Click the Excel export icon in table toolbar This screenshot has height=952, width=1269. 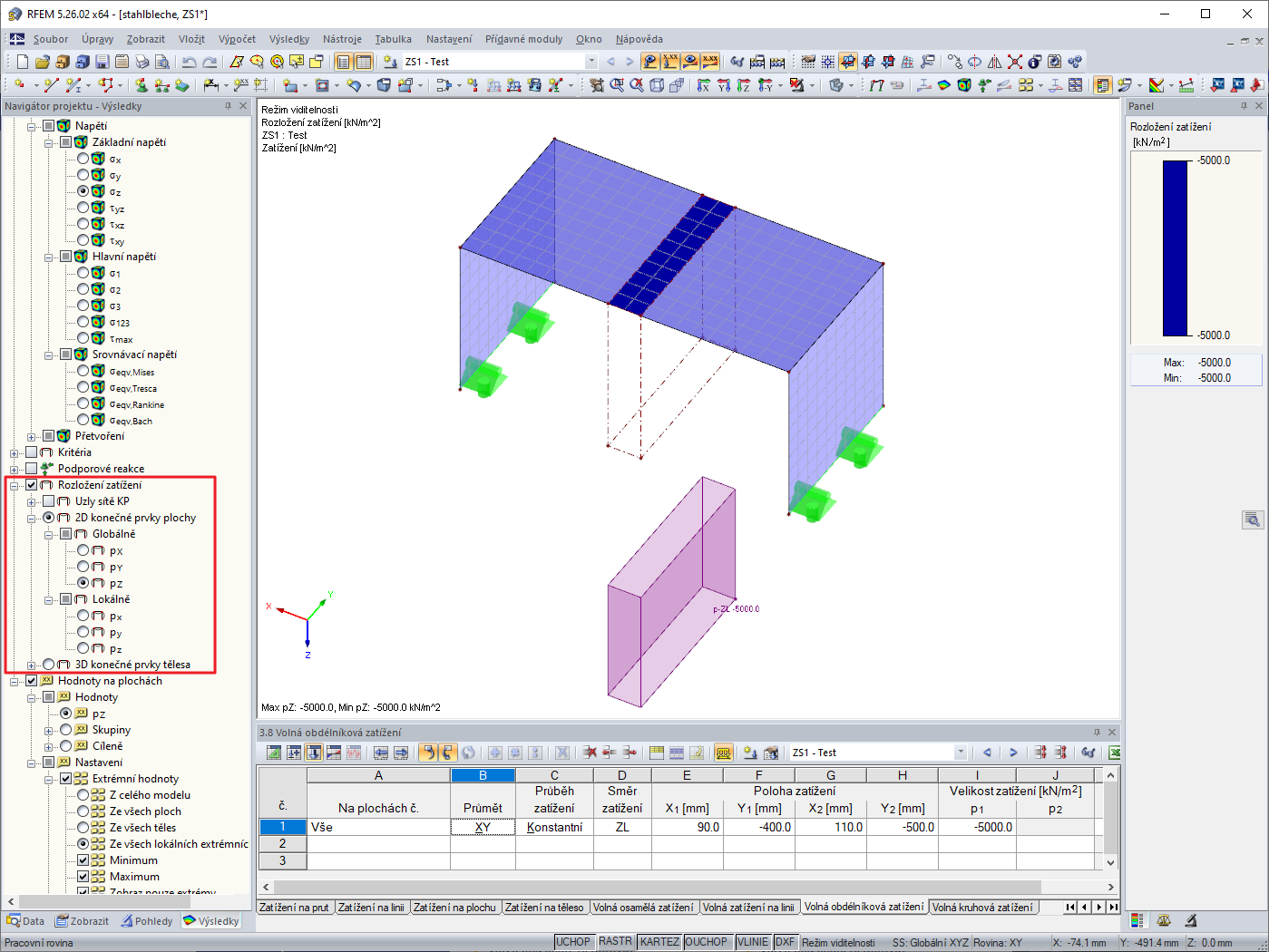(1114, 753)
